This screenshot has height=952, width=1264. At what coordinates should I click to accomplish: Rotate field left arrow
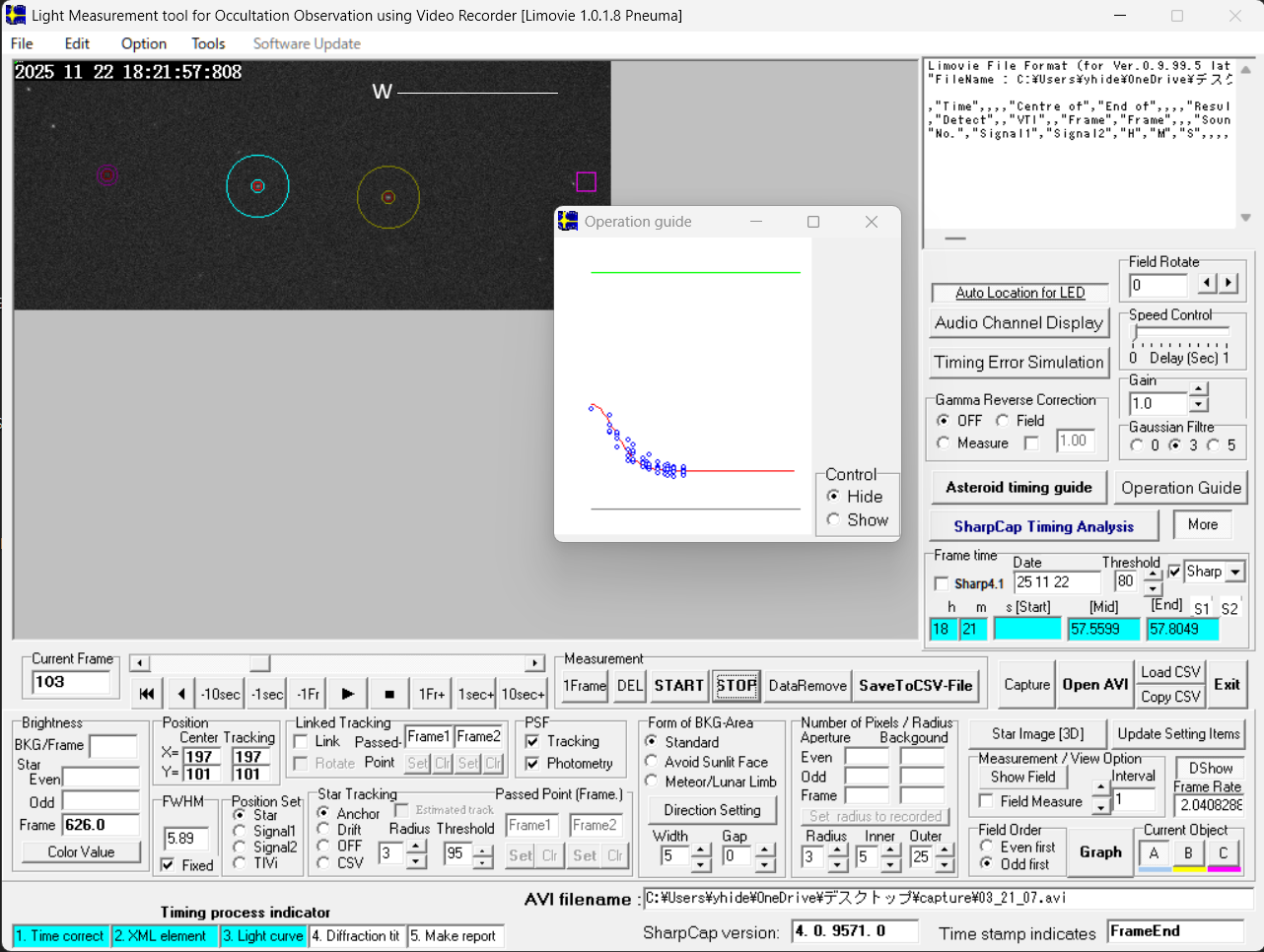point(1208,284)
